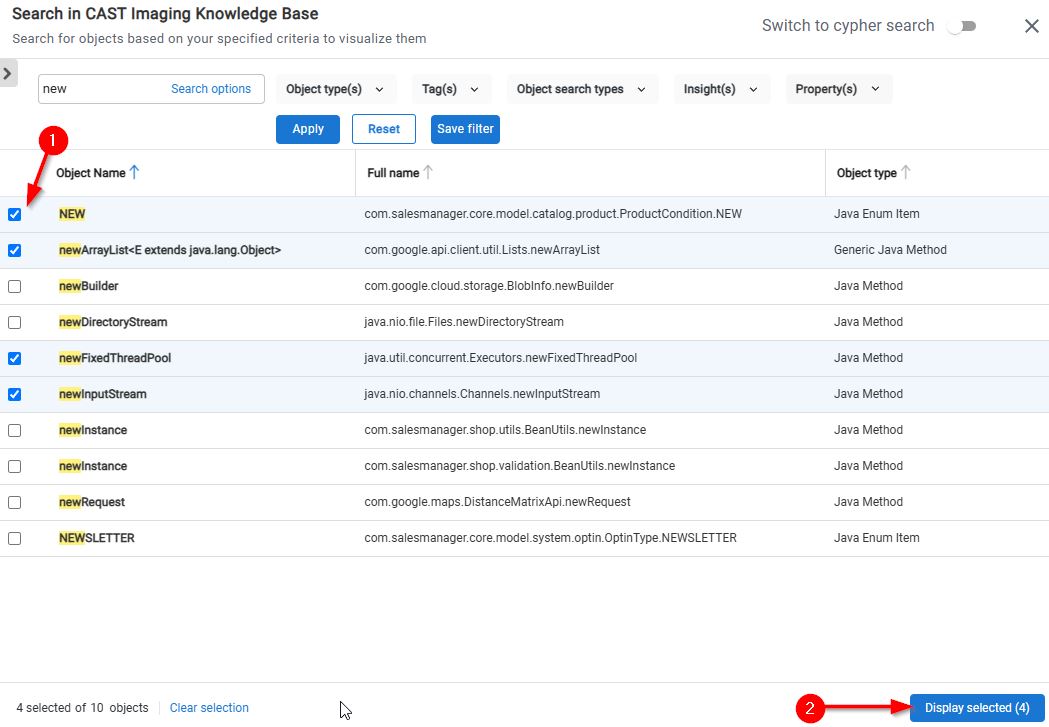Click the Reset button
Screen dimensions: 1049x727
pos(384,129)
